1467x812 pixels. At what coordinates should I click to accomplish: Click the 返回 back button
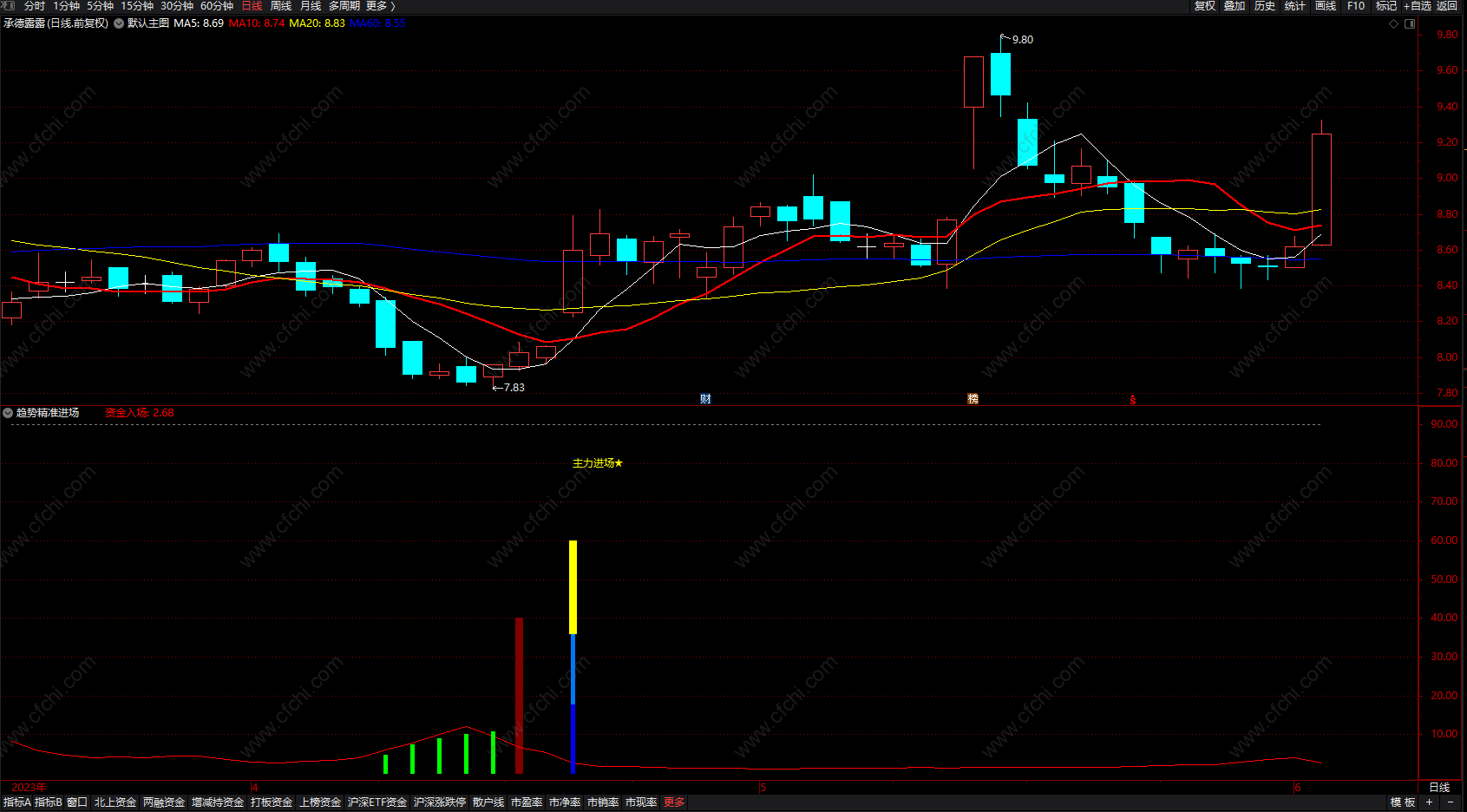(1447, 6)
